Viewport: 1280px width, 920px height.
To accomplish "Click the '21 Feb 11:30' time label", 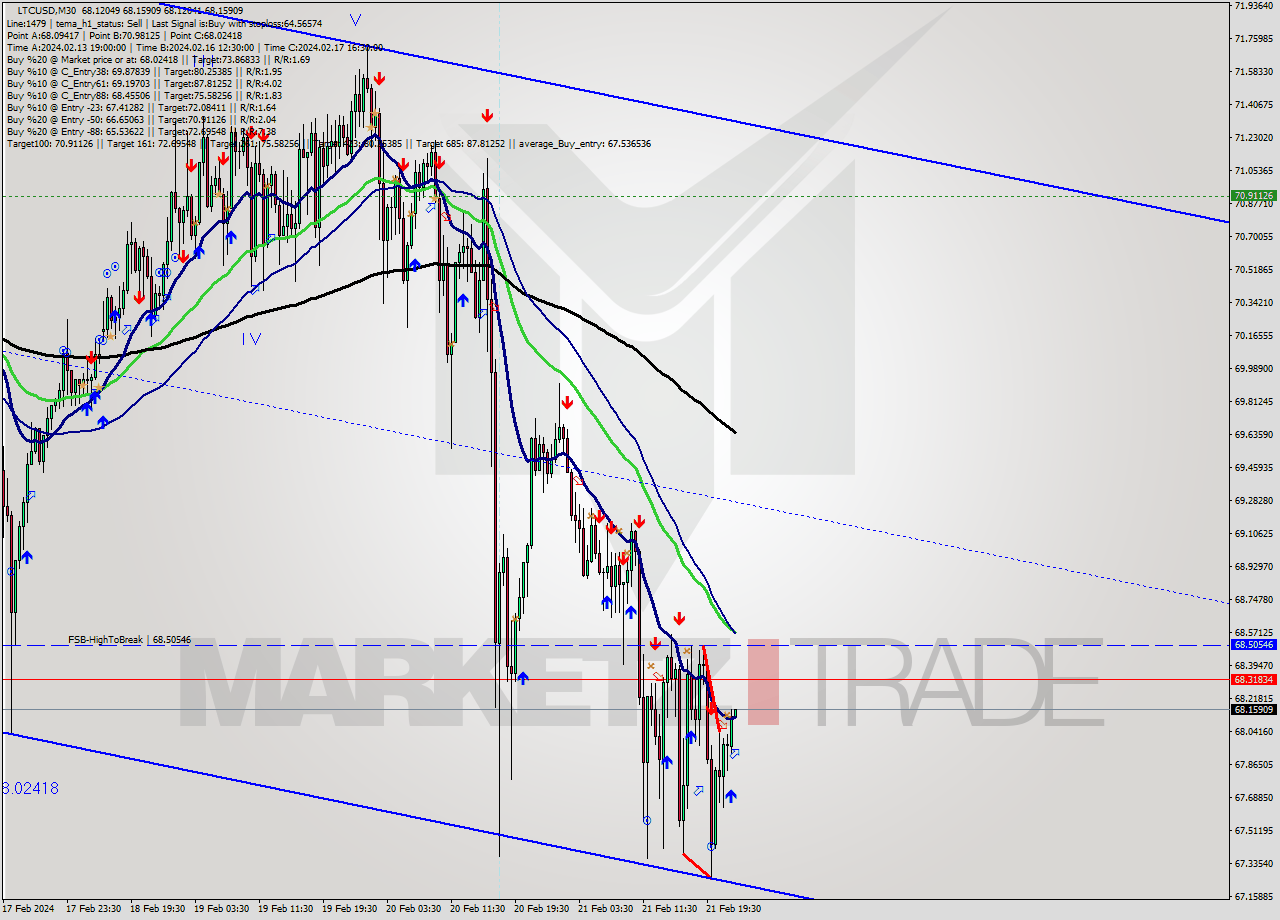I will tap(670, 909).
